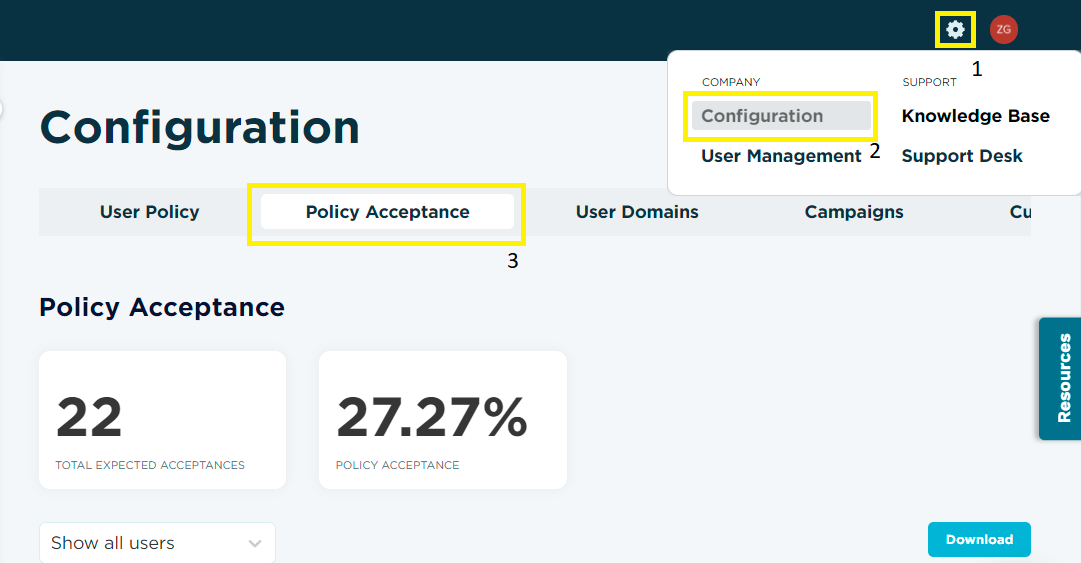
Task: Switch to the User Domains tab
Action: (637, 212)
